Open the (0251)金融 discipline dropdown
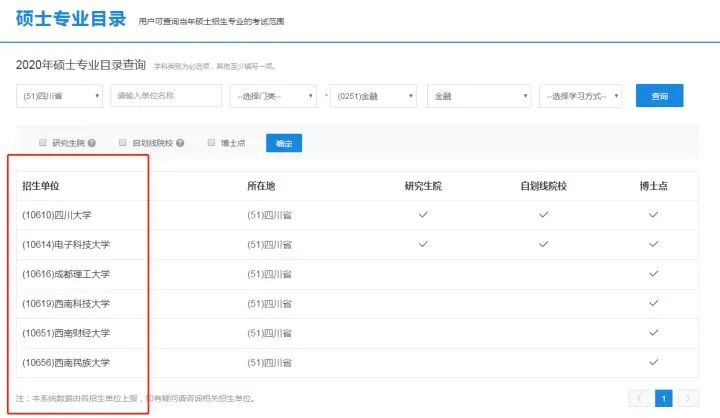720x418 pixels. (373, 96)
